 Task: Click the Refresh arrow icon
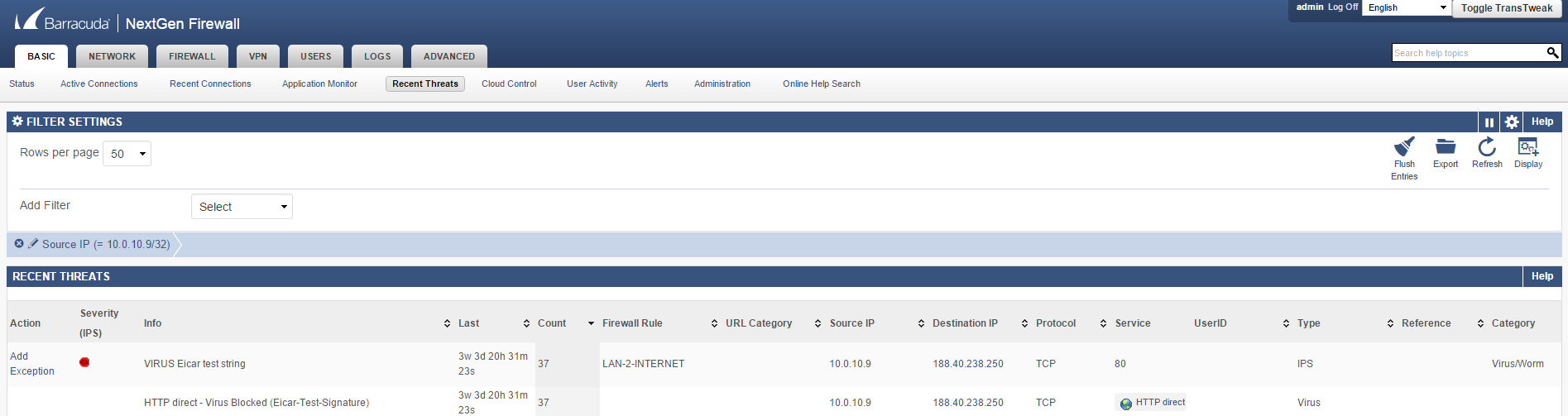pos(1487,146)
